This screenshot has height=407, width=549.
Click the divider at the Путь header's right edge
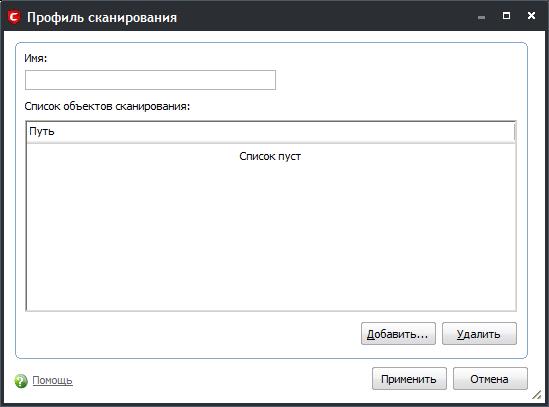pos(514,132)
